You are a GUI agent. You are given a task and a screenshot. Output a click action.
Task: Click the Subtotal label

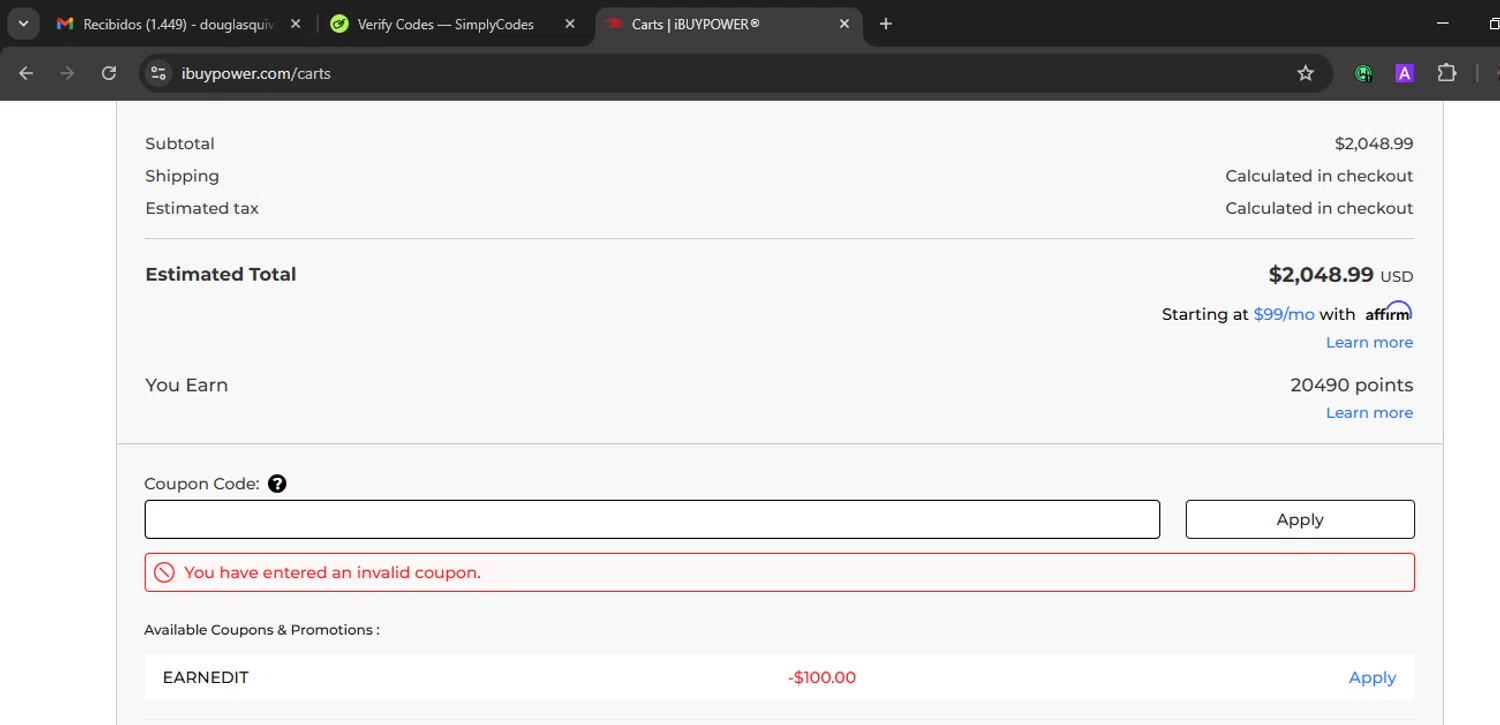(180, 144)
